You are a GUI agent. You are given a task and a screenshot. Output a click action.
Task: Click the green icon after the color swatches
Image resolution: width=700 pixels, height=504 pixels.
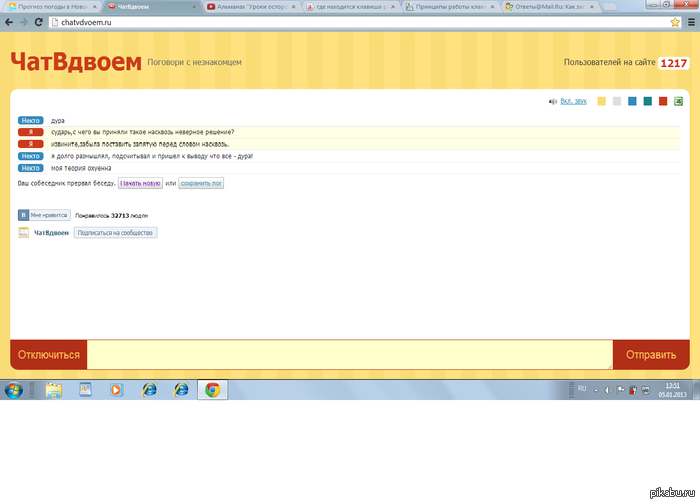(678, 101)
